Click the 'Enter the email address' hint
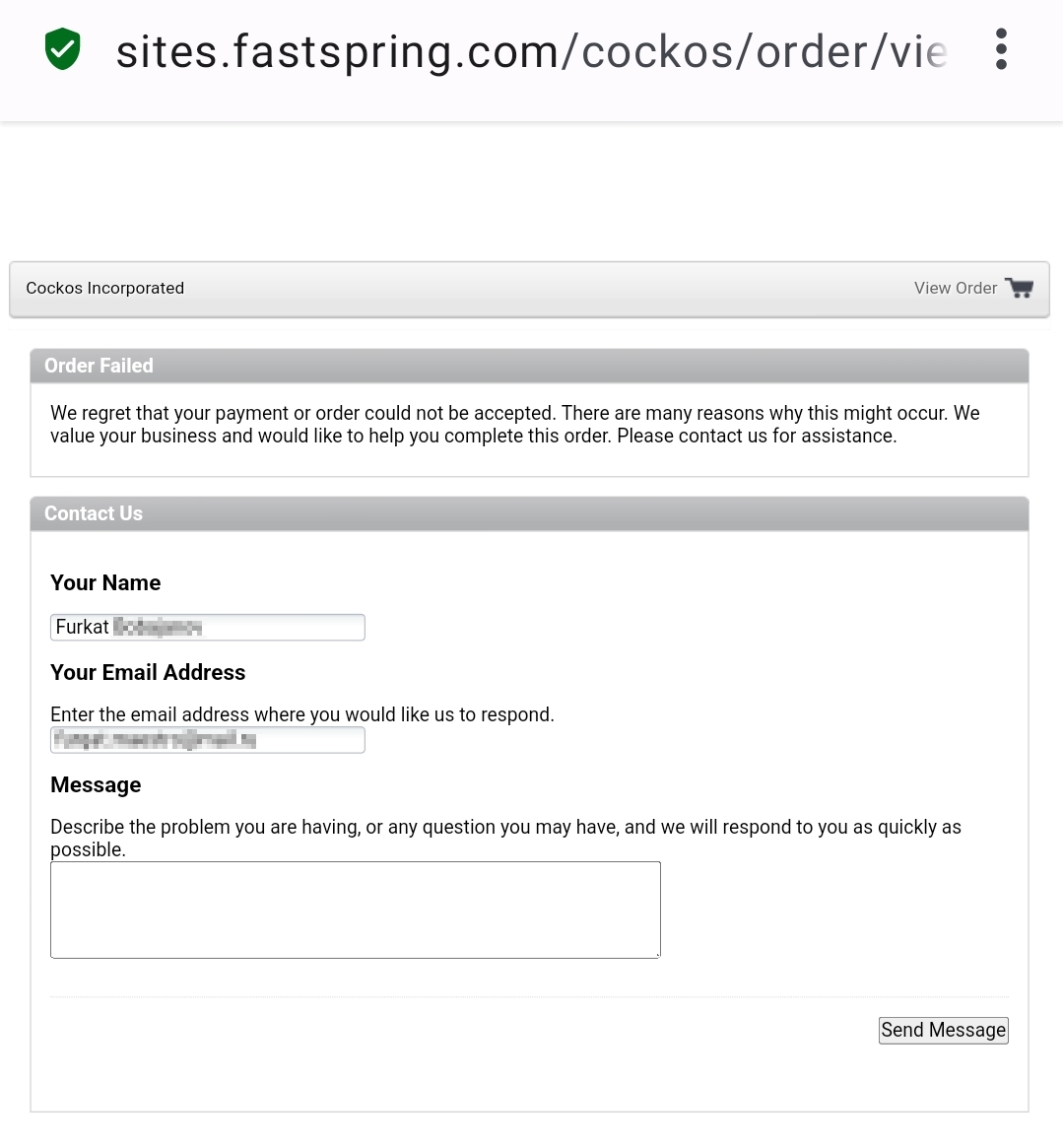The image size is (1063, 1148). click(x=302, y=714)
